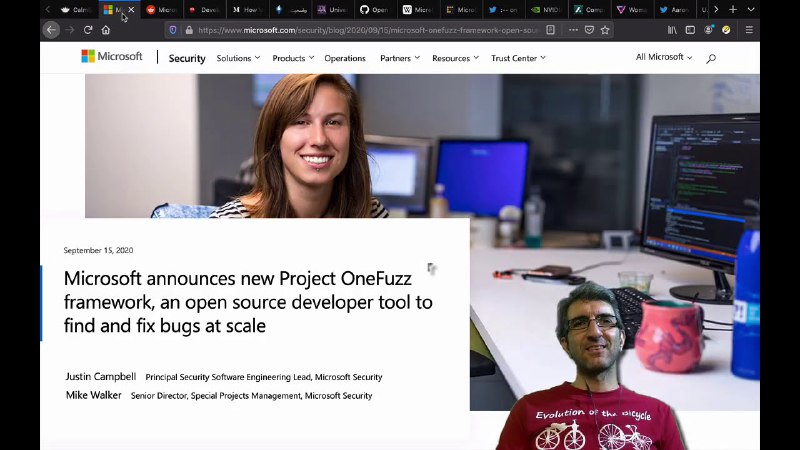Reload the current page
Viewport: 800px width, 450px height.
88,30
